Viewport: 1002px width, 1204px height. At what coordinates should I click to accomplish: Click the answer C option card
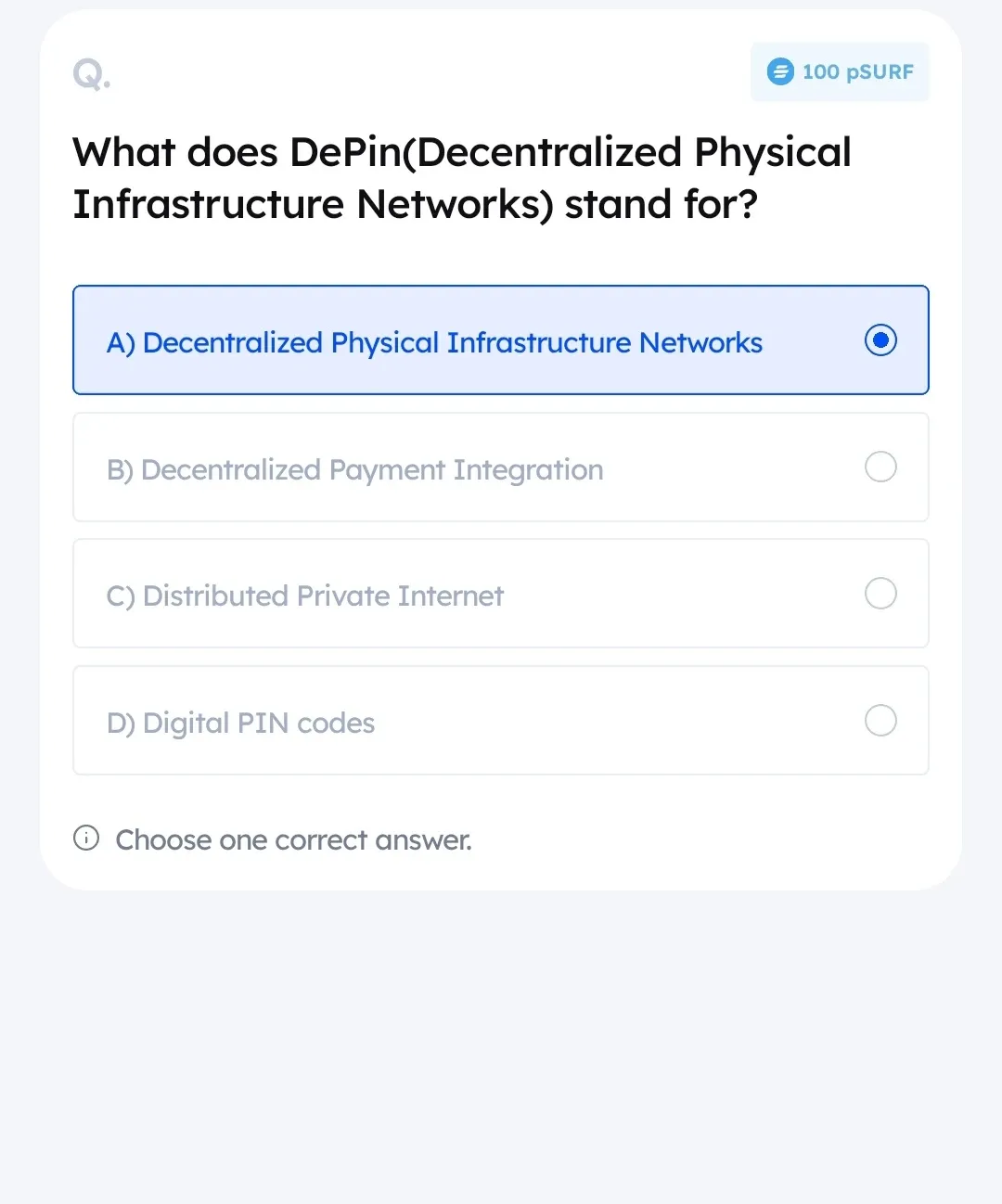click(x=501, y=593)
